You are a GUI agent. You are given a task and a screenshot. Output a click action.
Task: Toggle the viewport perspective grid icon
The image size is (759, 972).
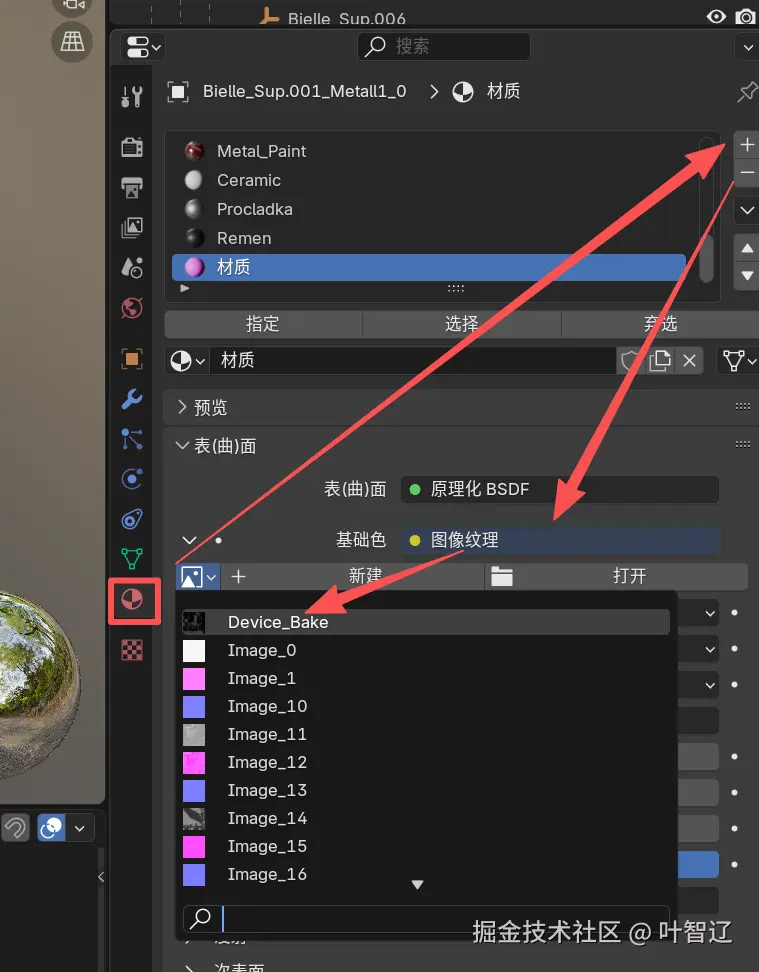[x=72, y=42]
